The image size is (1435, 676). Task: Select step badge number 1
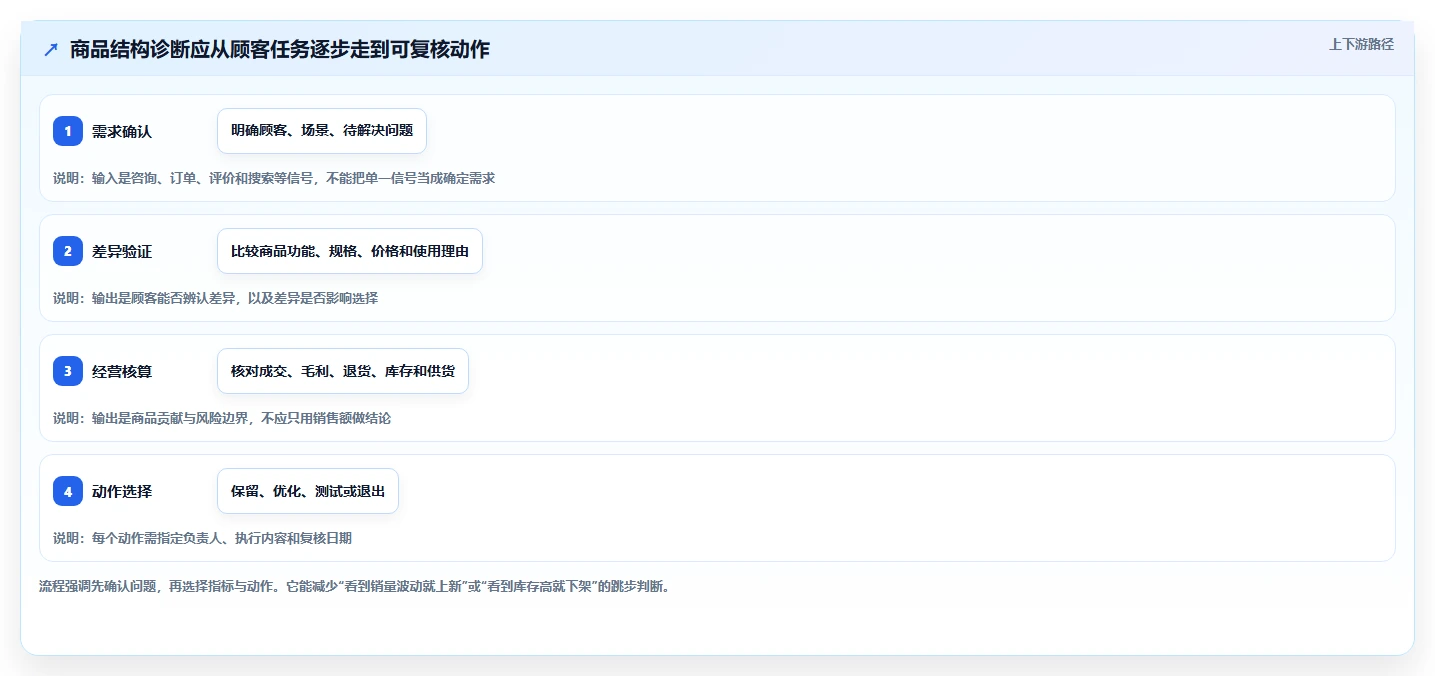[68, 131]
